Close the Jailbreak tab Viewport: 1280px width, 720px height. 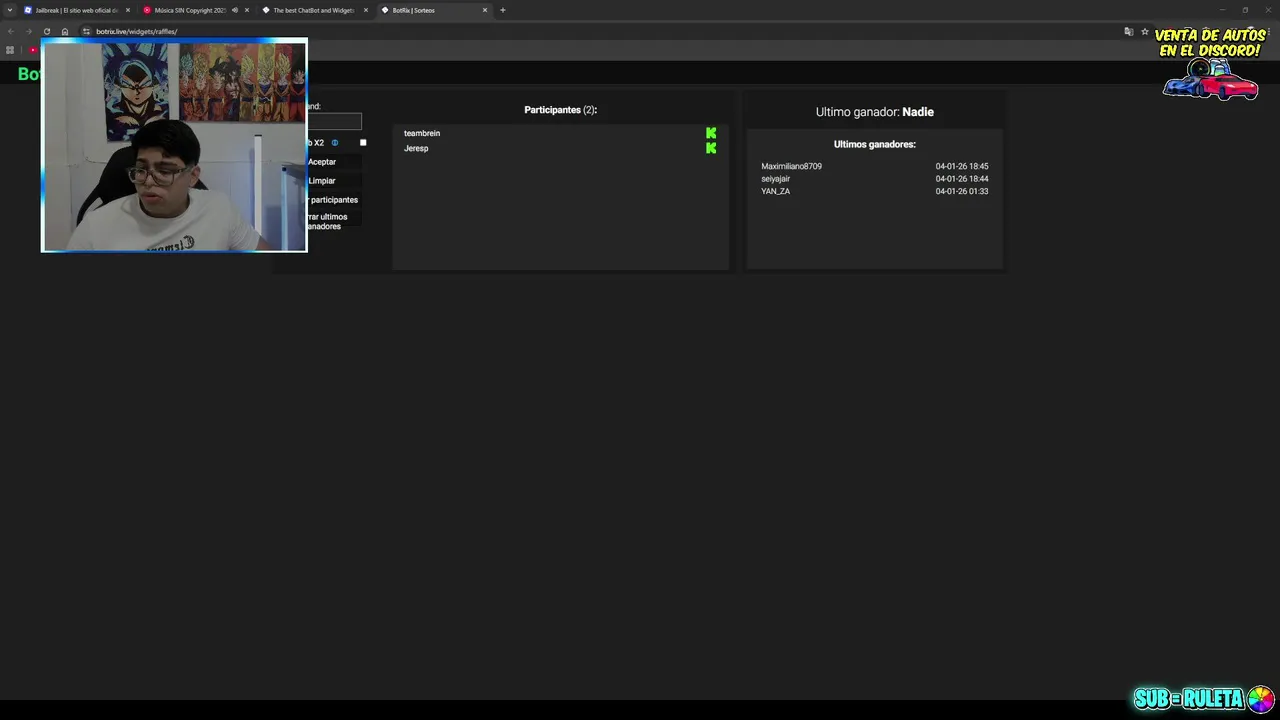(x=128, y=10)
